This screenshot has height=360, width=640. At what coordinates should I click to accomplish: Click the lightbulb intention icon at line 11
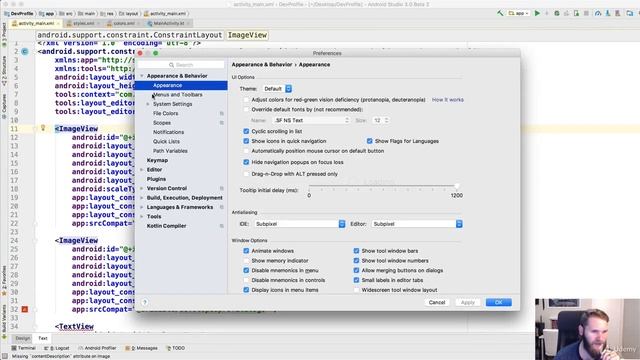coord(43,128)
